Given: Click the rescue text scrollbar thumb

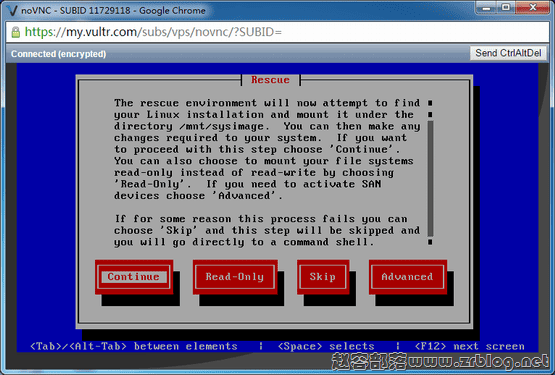Looking at the screenshot, I should point(430,178).
